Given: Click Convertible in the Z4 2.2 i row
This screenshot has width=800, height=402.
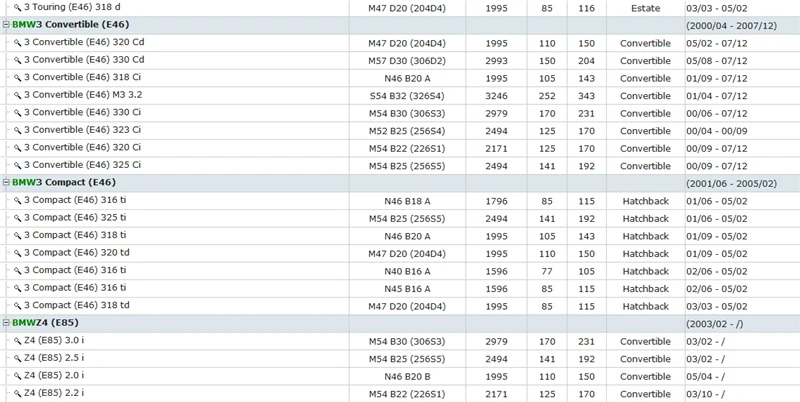Looking at the screenshot, I should pyautogui.click(x=645, y=394).
